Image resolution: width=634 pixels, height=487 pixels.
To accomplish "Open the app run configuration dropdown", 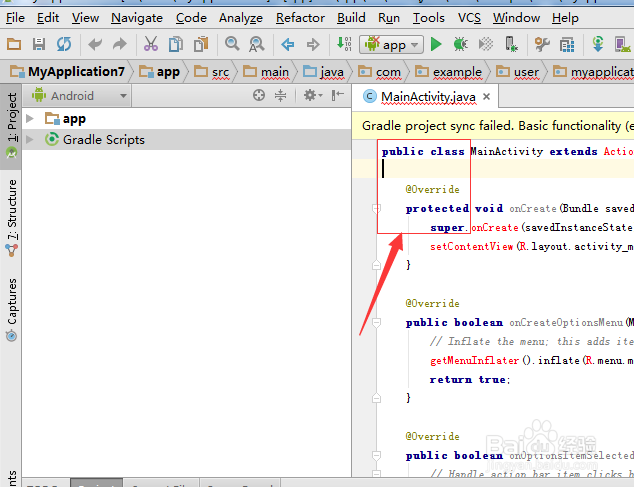I will click(391, 44).
